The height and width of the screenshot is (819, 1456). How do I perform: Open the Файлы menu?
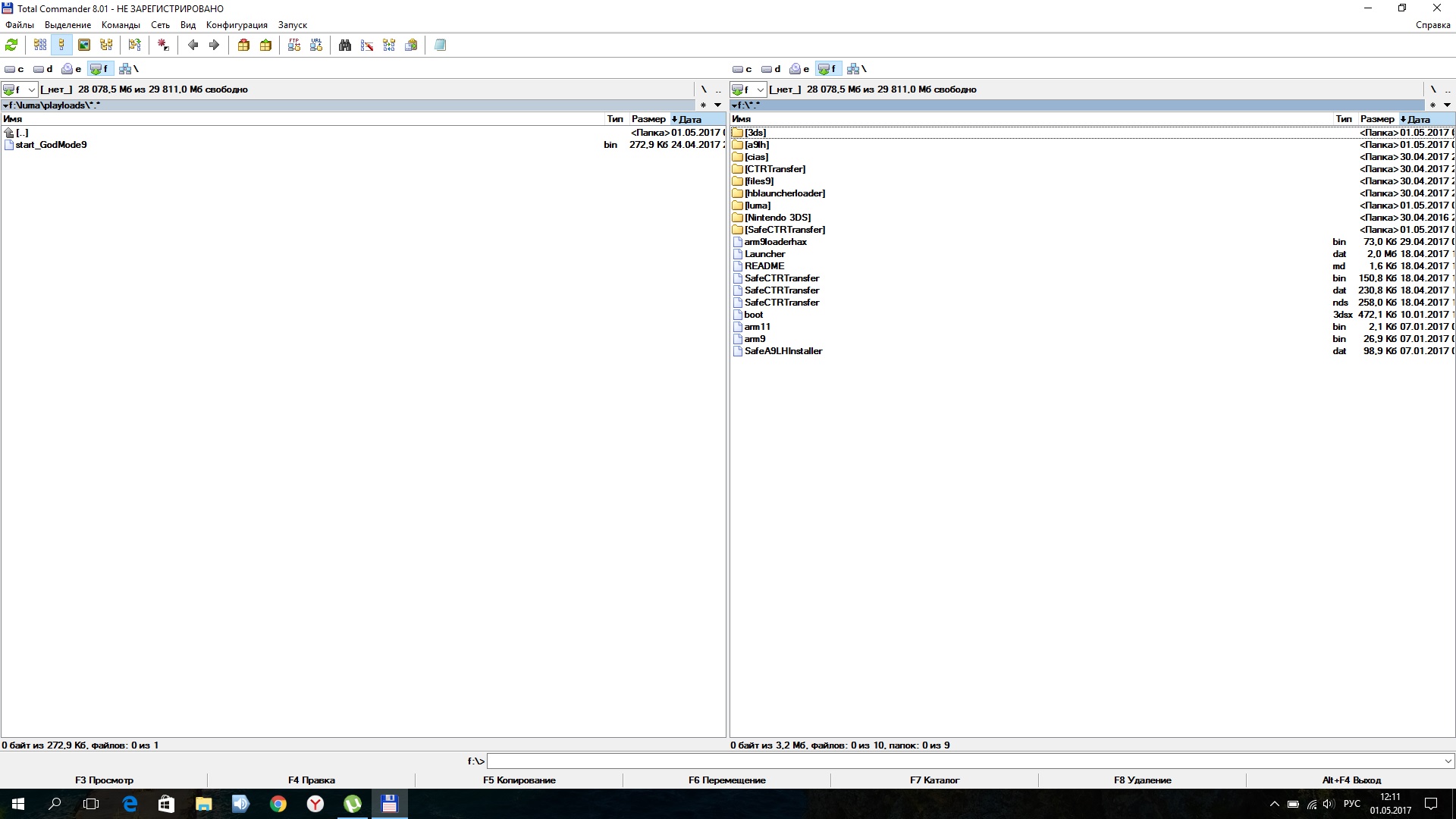[x=20, y=25]
